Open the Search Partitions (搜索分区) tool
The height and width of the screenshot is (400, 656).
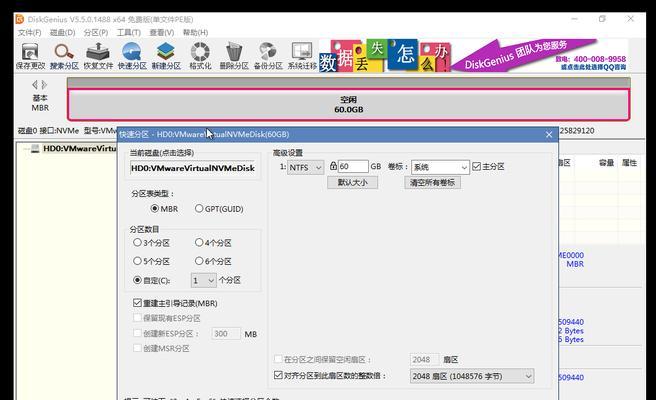[64, 56]
